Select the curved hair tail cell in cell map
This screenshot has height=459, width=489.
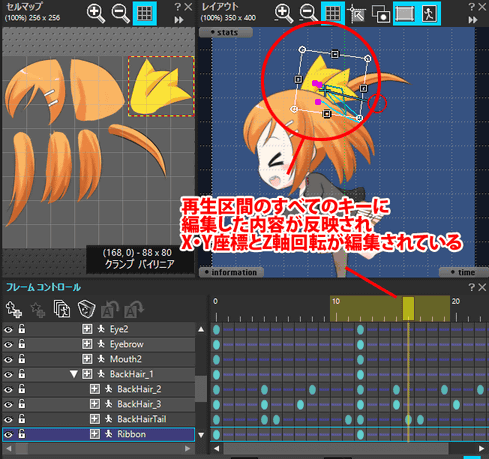[x=138, y=149]
